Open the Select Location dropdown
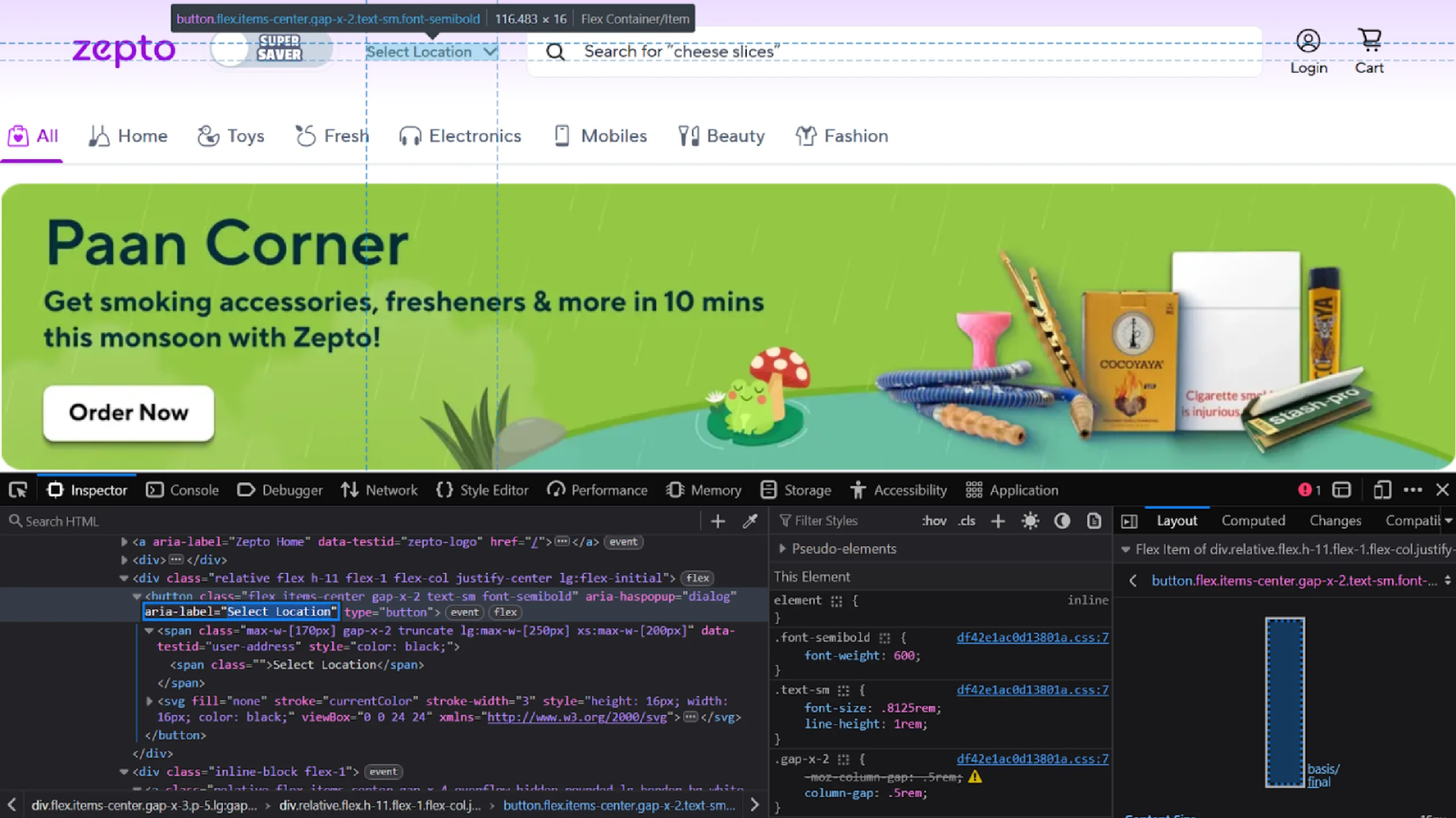Screen dimensions: 1456x818 (x=432, y=52)
